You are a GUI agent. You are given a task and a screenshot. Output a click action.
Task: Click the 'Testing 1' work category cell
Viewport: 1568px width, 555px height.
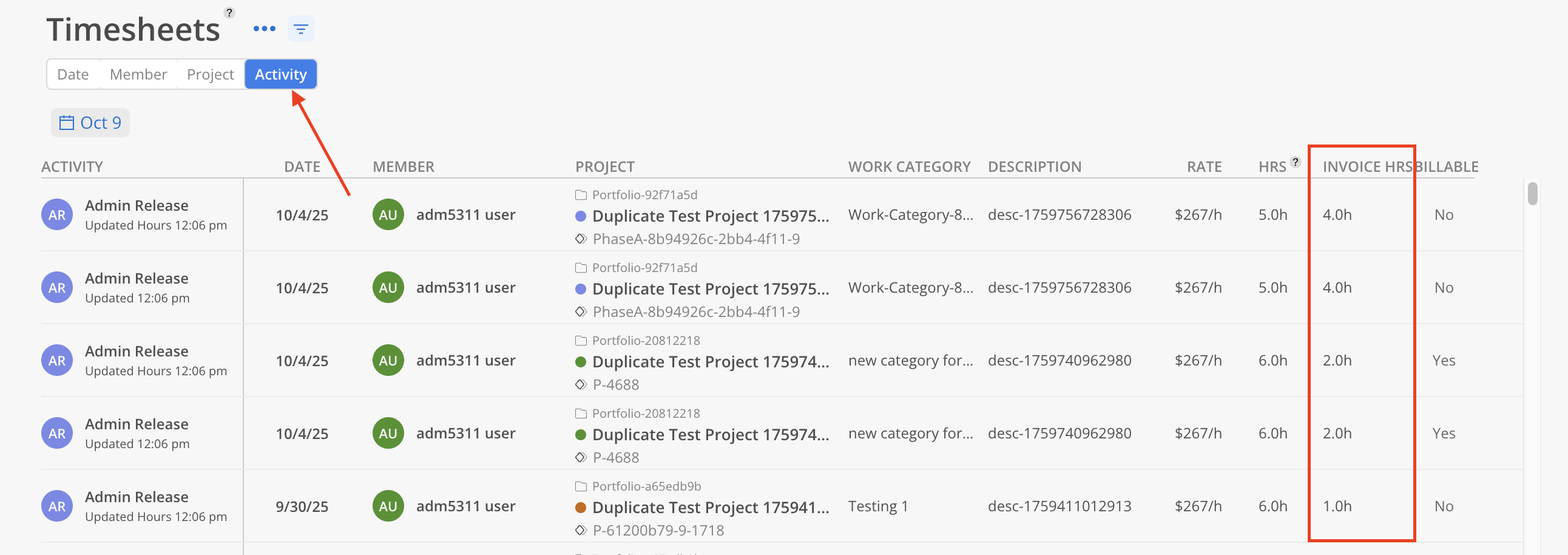(877, 506)
